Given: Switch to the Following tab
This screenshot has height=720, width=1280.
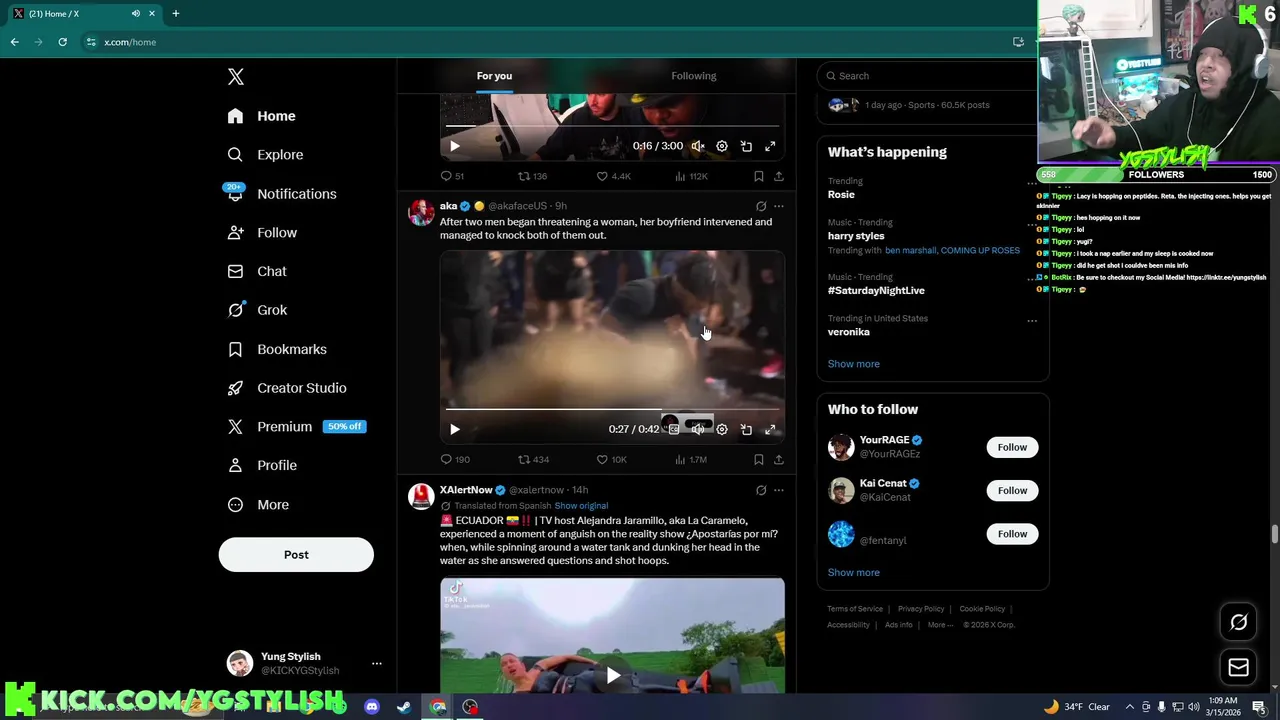Looking at the screenshot, I should click(x=693, y=76).
